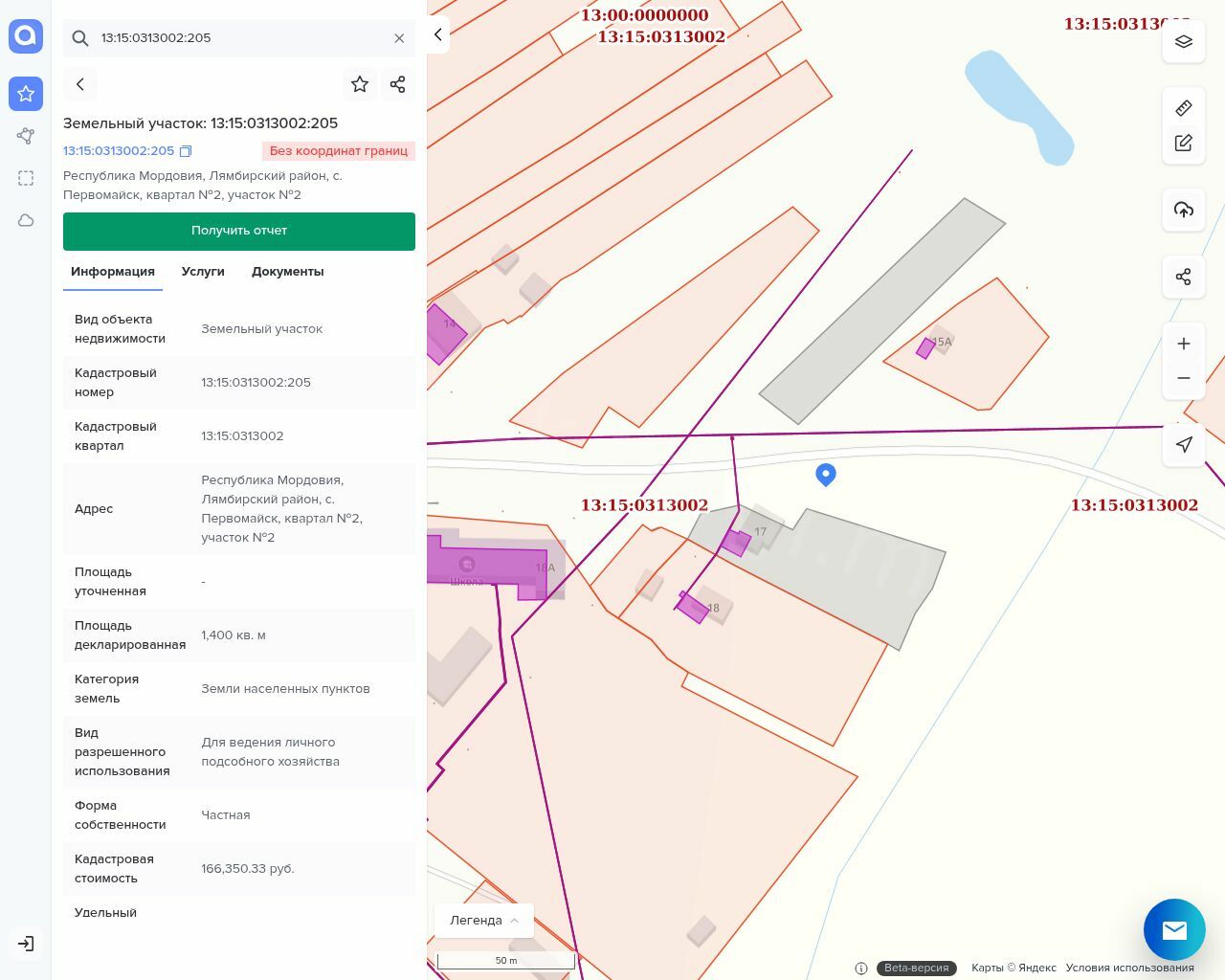Zoom in the map with plus
The height and width of the screenshot is (980, 1225).
tap(1183, 344)
